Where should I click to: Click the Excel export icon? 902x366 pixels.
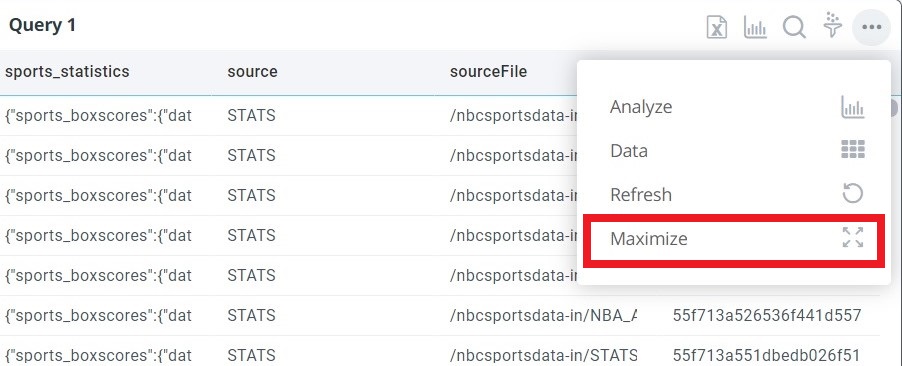coord(717,27)
